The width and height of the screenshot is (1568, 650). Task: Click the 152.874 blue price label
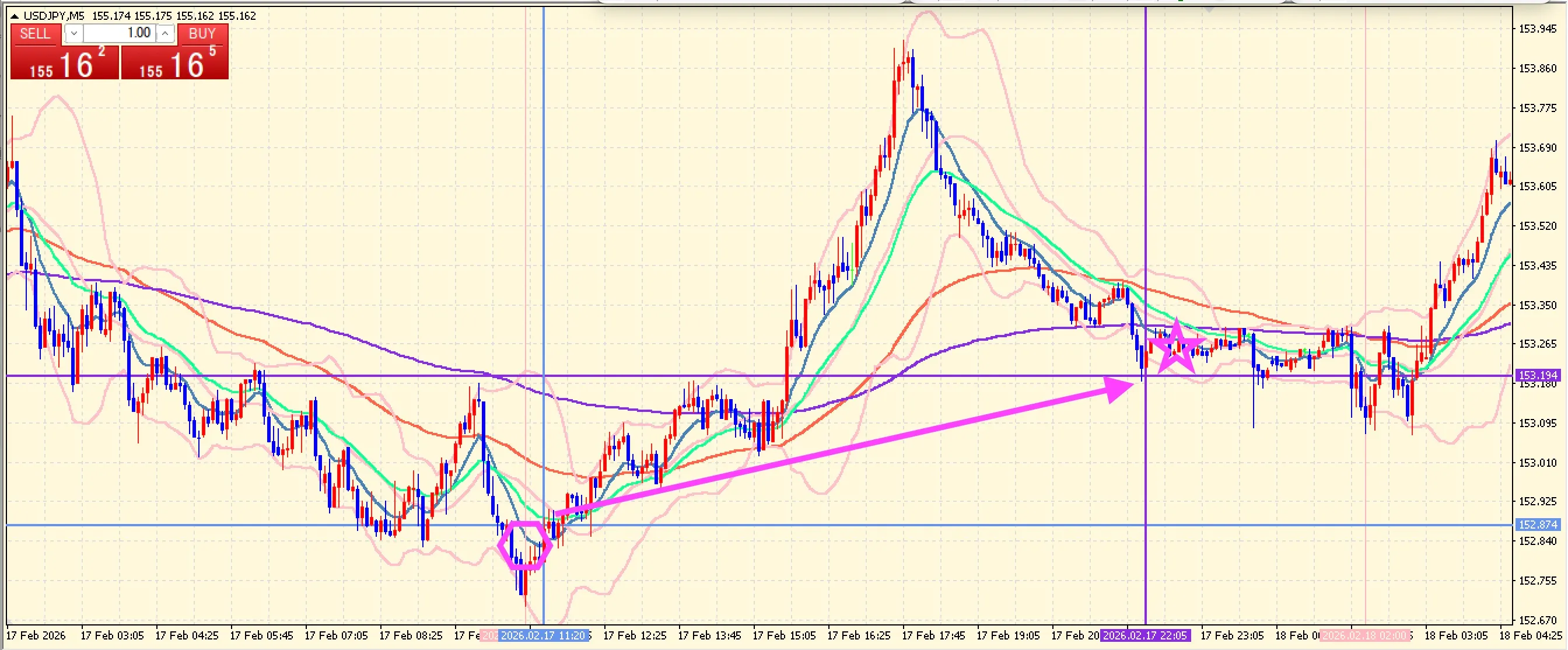pyautogui.click(x=1538, y=525)
